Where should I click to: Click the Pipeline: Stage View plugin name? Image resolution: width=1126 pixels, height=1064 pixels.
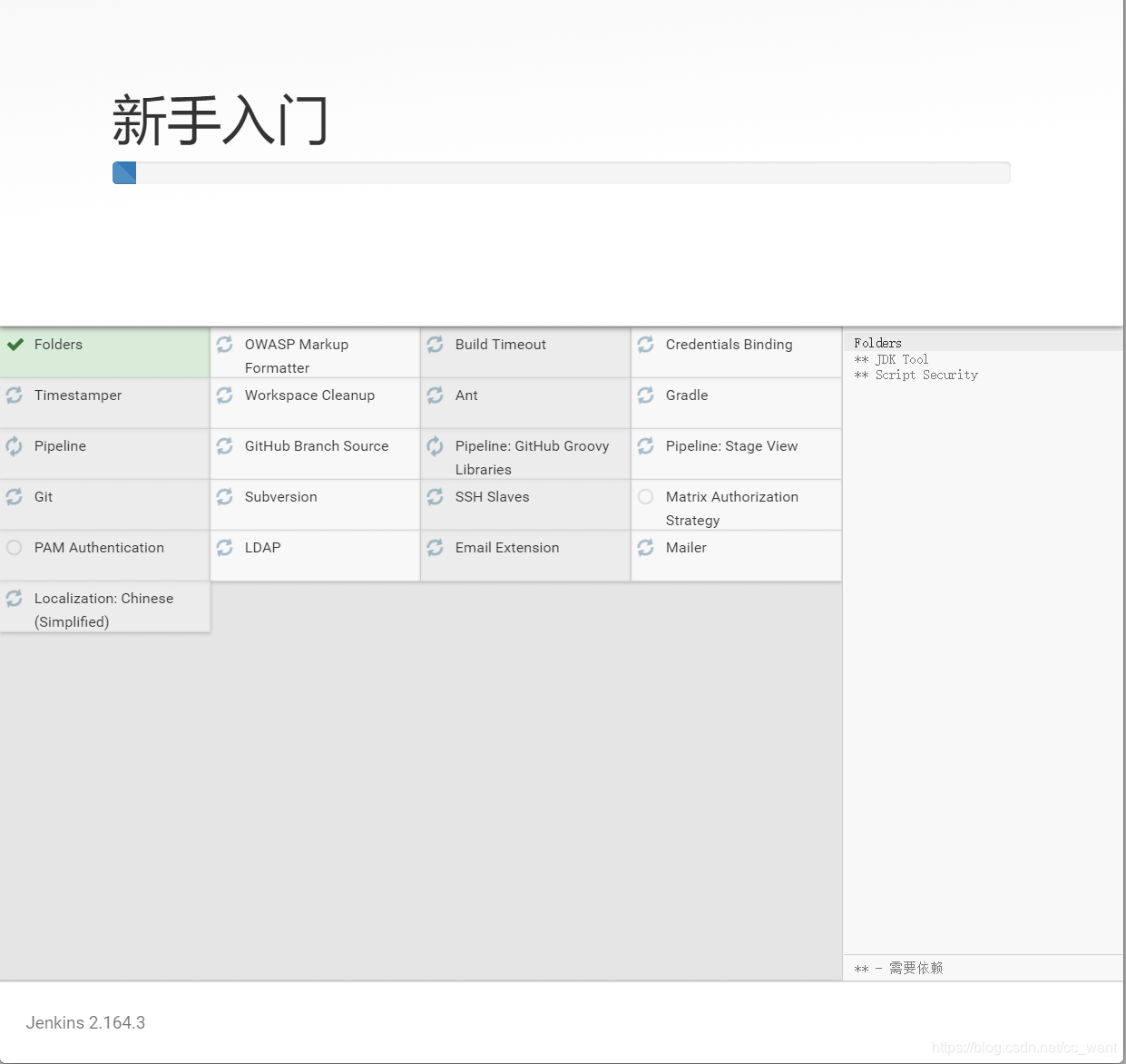731,446
